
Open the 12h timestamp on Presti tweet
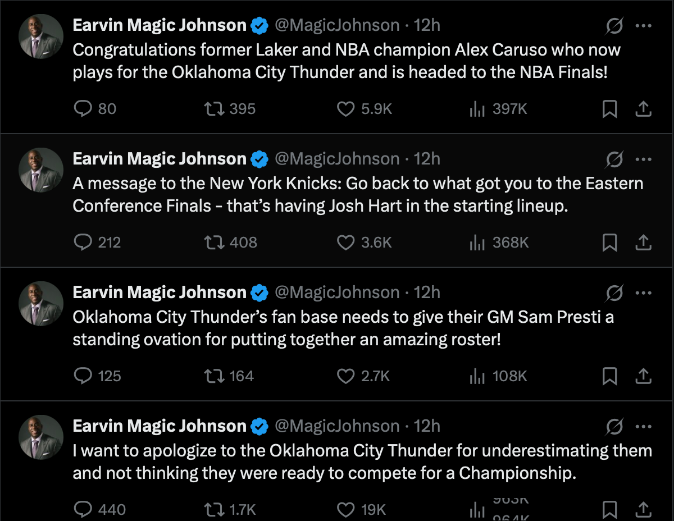point(427,293)
